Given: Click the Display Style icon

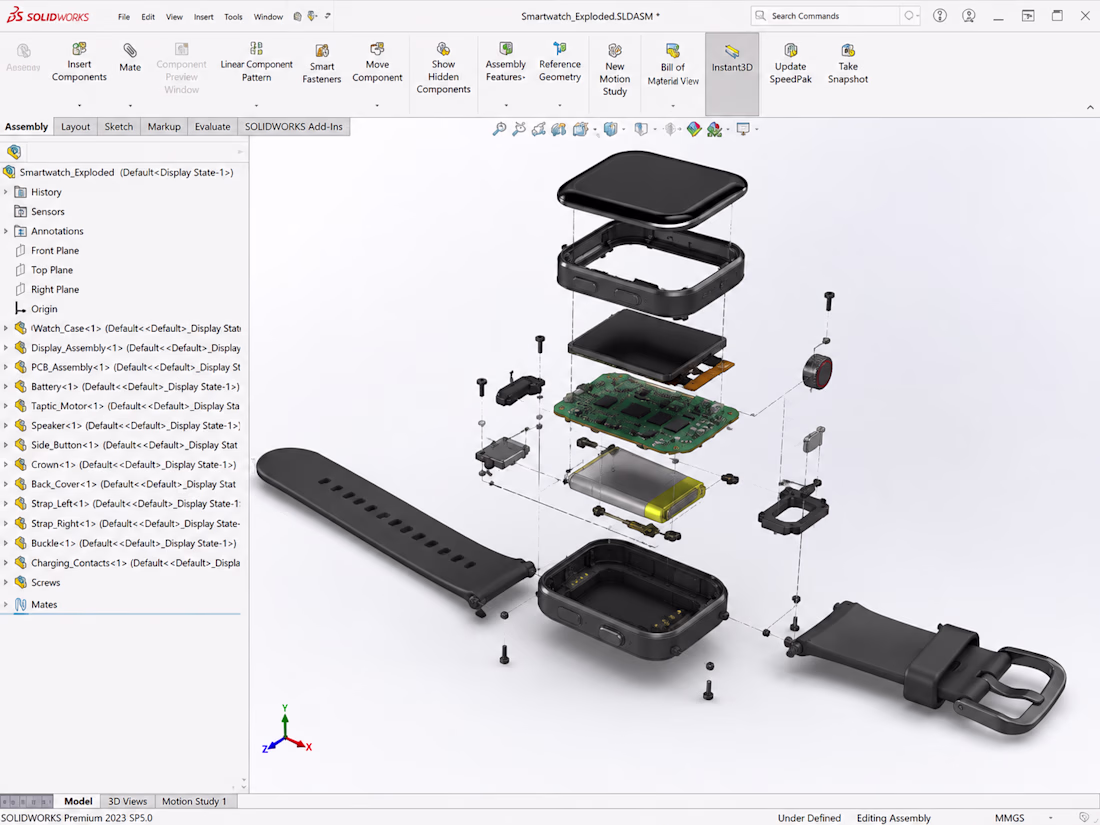Looking at the screenshot, I should 610,129.
